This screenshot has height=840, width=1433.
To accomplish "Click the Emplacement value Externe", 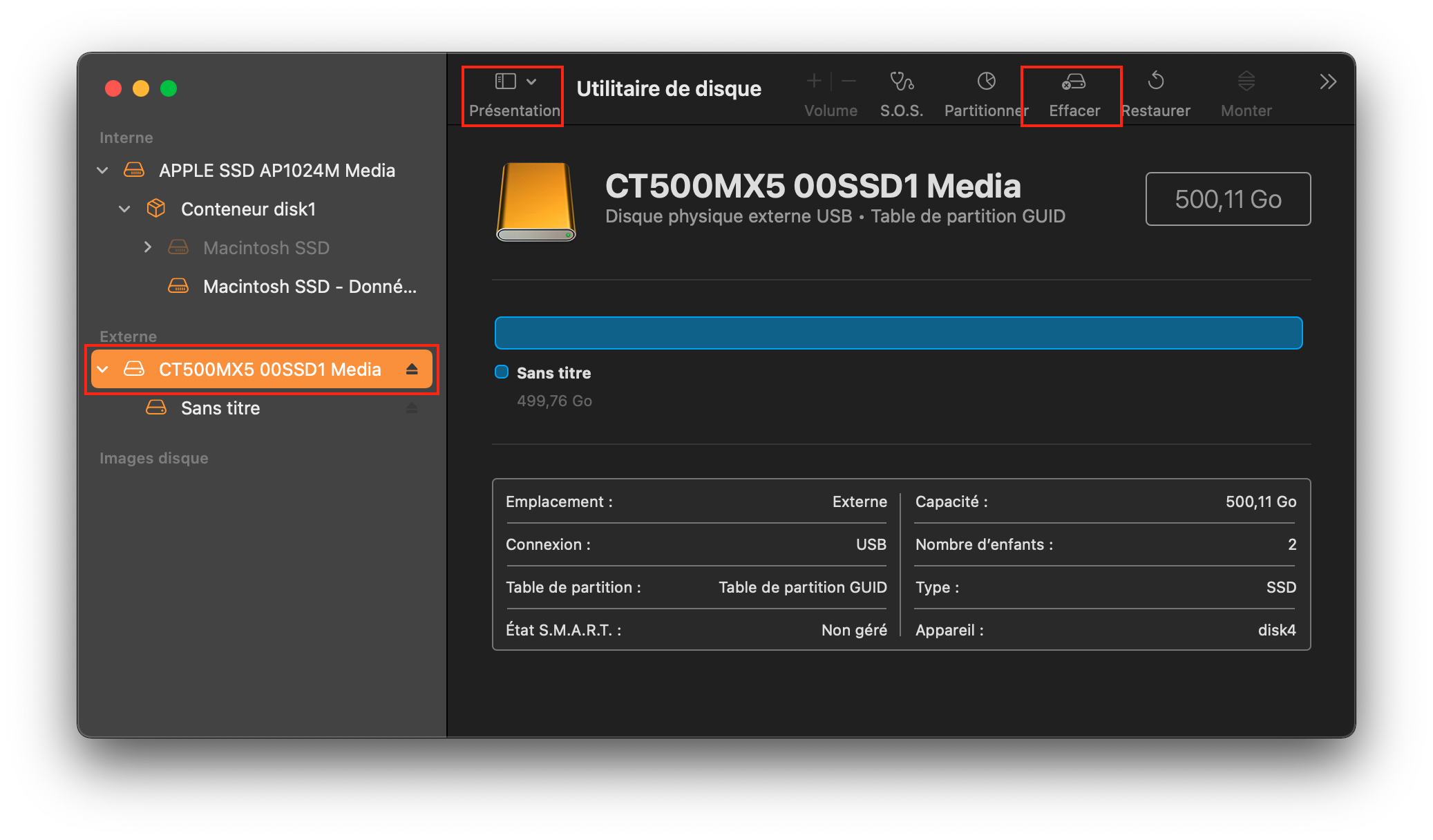I will [x=860, y=502].
